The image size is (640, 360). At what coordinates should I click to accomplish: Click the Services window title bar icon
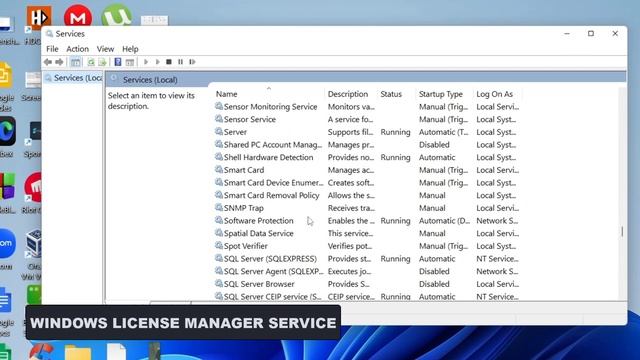click(x=49, y=34)
